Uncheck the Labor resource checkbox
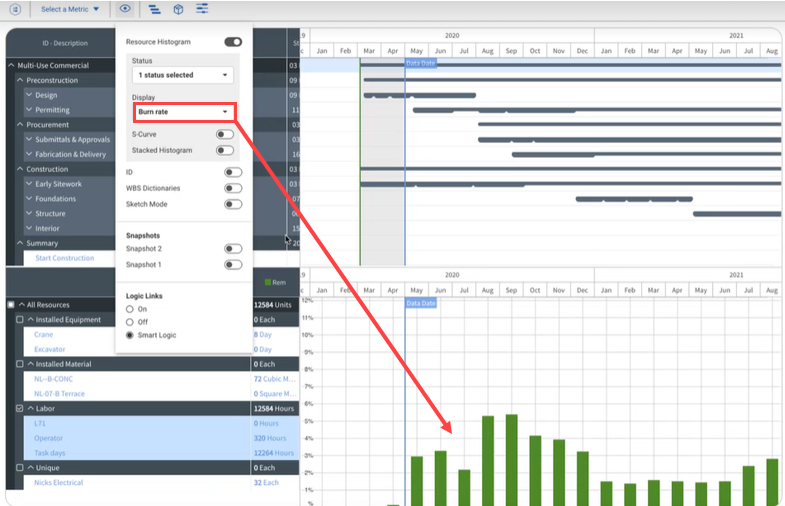 21,409
